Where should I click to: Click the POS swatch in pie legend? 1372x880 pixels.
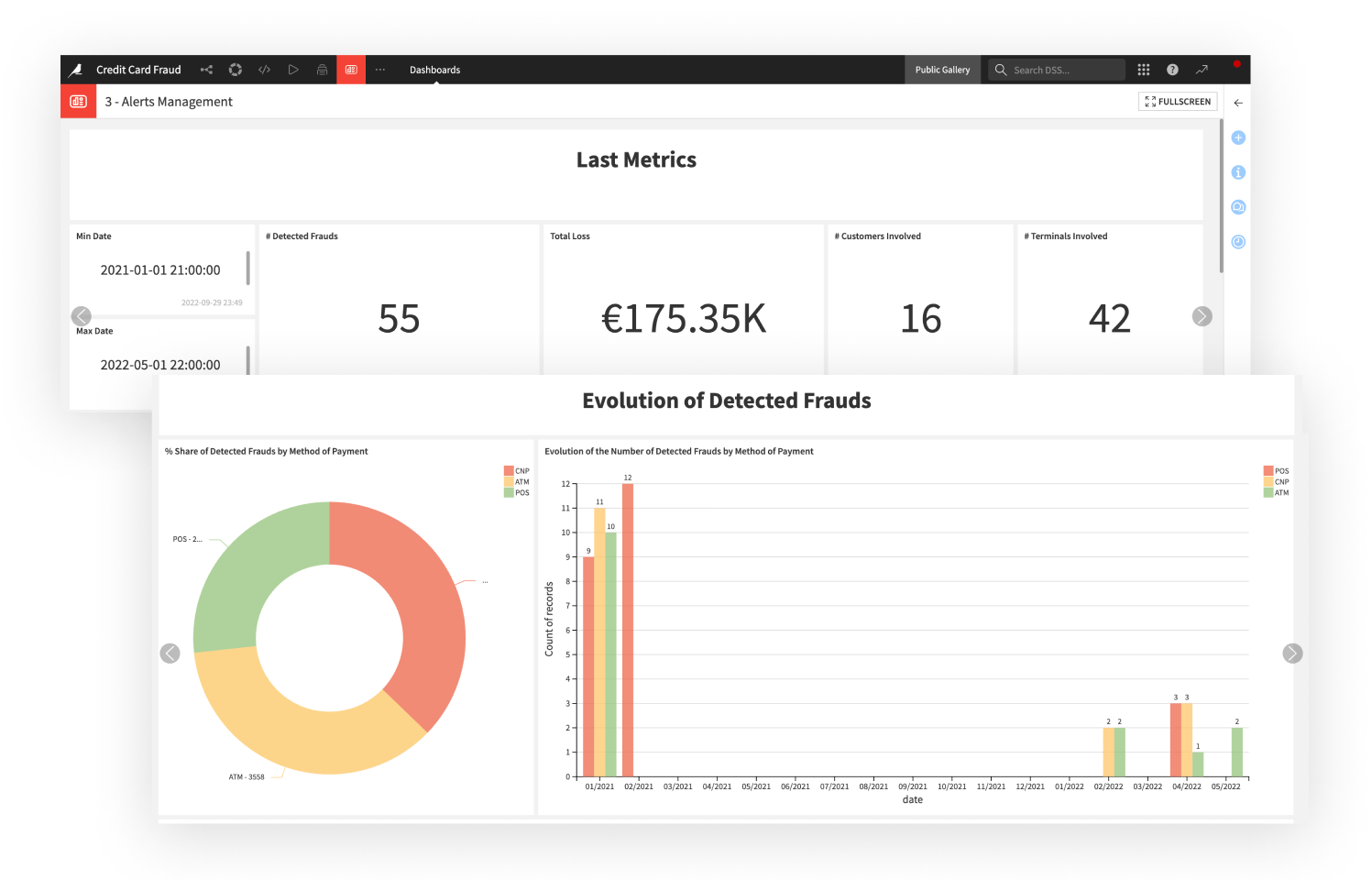pos(509,493)
